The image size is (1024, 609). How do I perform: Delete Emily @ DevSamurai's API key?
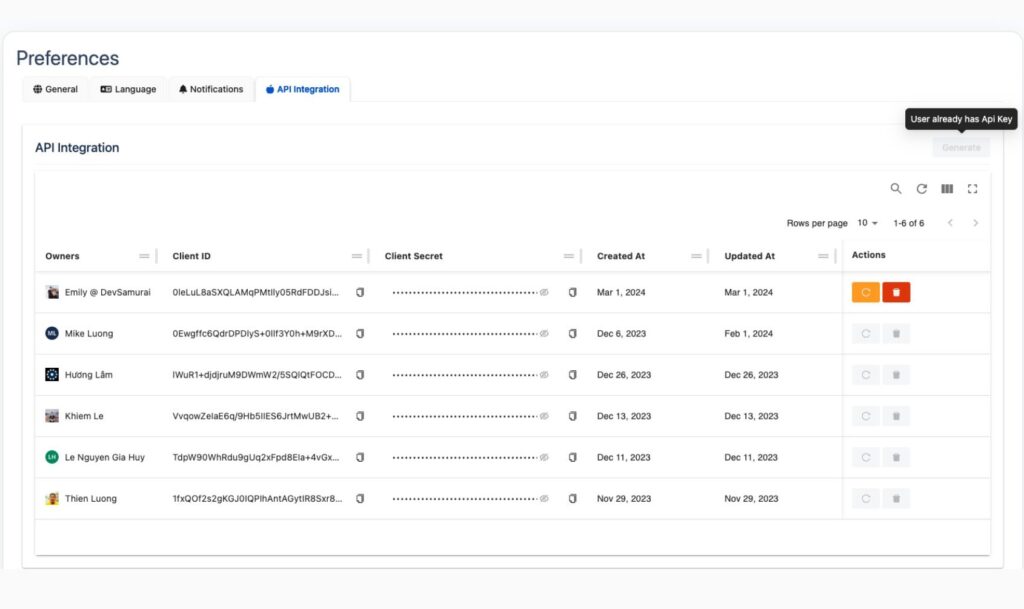(896, 291)
